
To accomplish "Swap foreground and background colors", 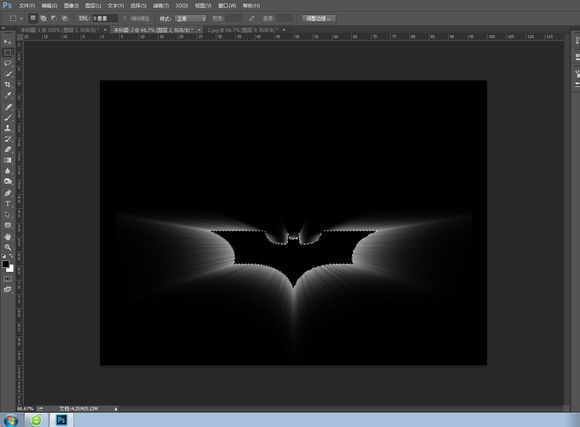I will tap(11, 256).
